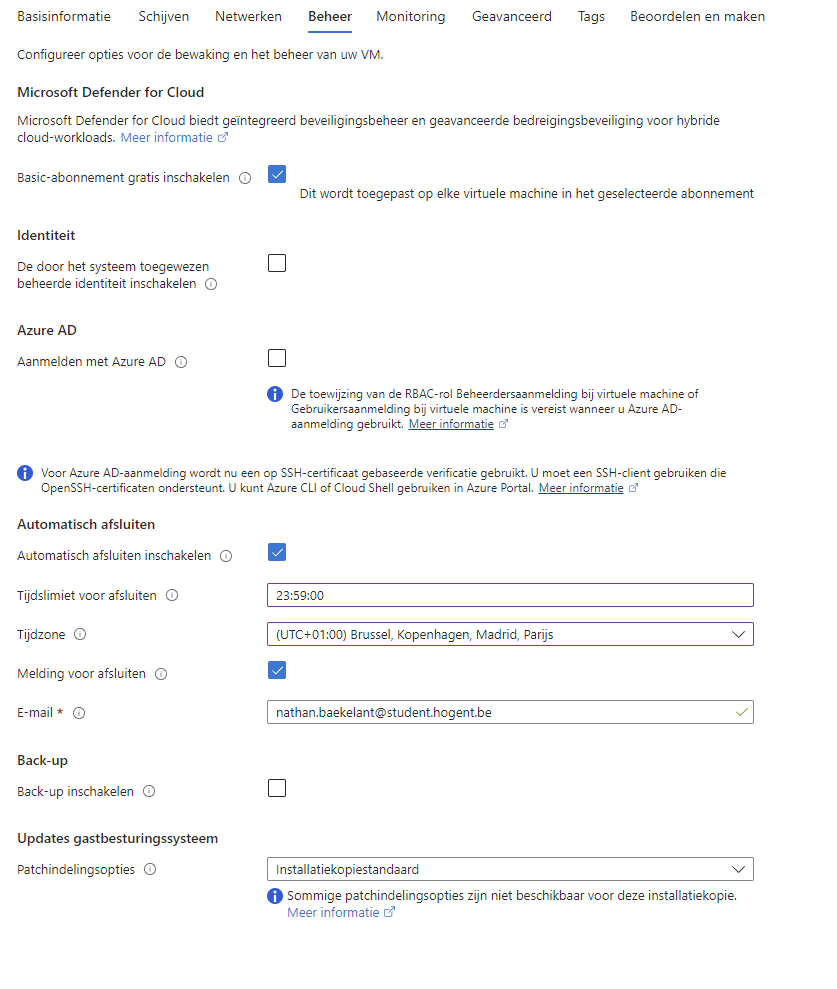Click info icon next to Back-up inschakelen

point(149,791)
